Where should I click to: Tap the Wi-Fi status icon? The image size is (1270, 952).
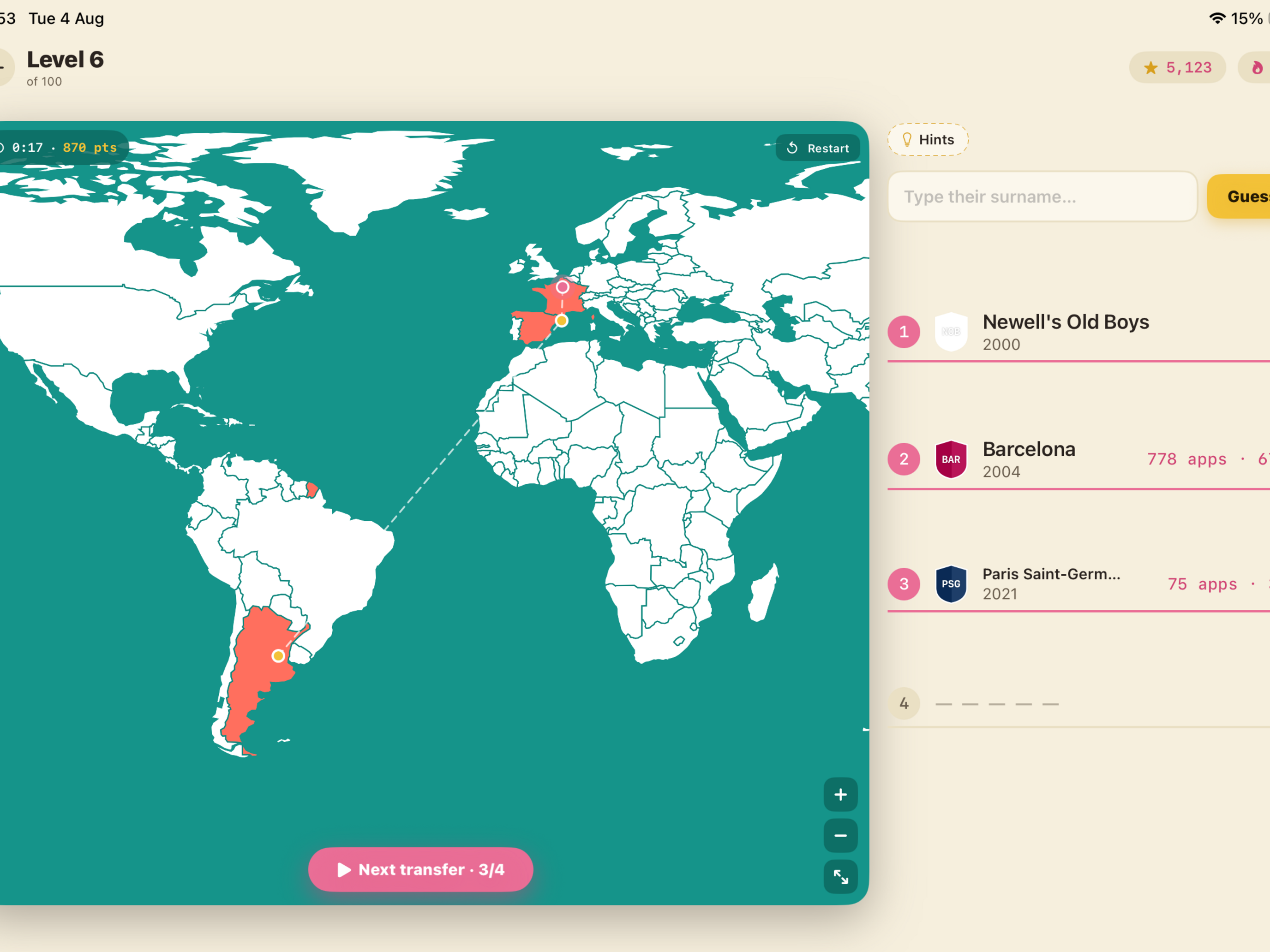[x=1216, y=18]
